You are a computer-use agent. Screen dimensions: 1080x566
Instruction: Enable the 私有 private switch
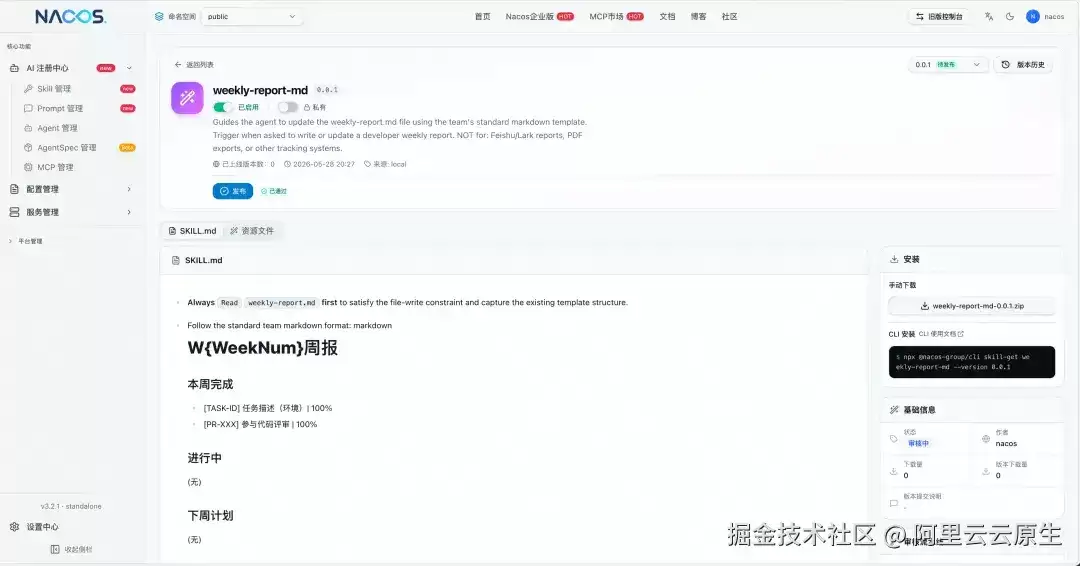click(x=288, y=107)
